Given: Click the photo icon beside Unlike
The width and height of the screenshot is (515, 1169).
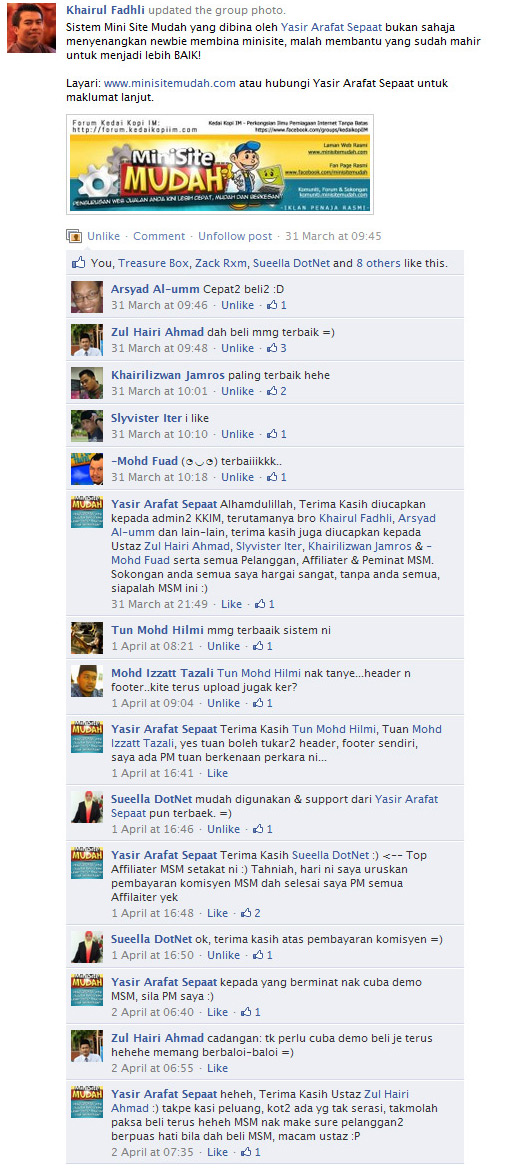Looking at the screenshot, I should click(74, 236).
